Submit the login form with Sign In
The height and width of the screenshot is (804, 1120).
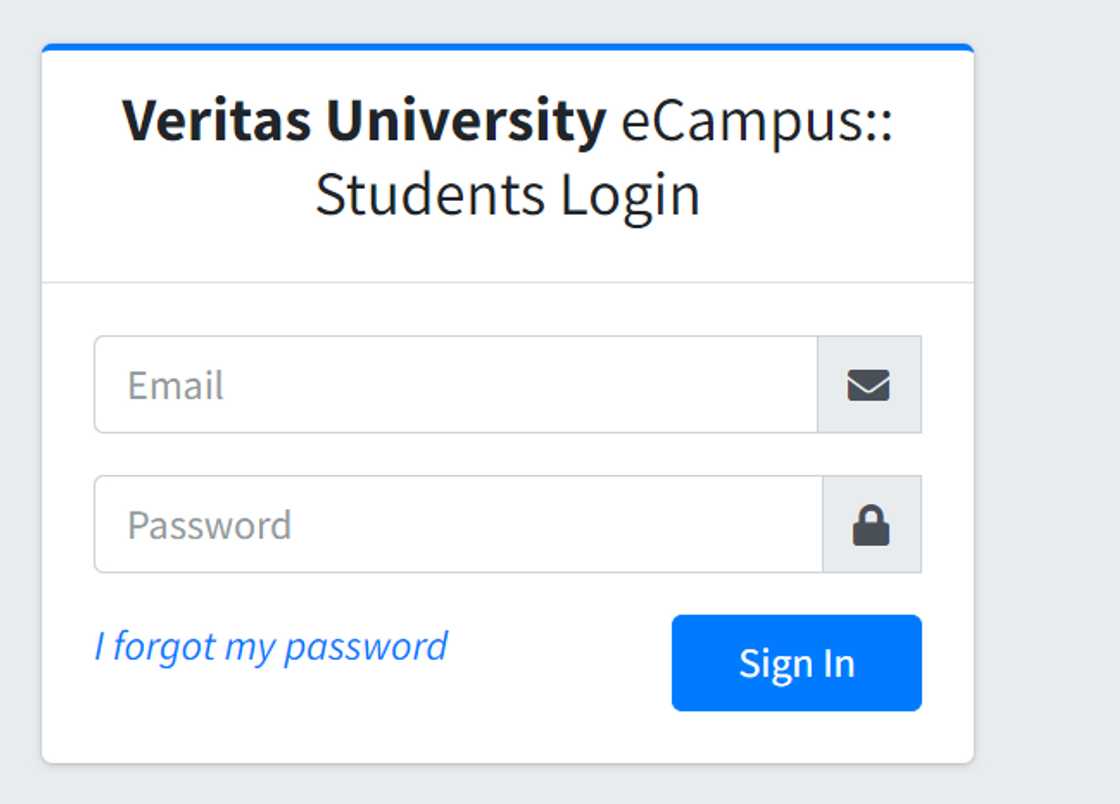(x=796, y=663)
